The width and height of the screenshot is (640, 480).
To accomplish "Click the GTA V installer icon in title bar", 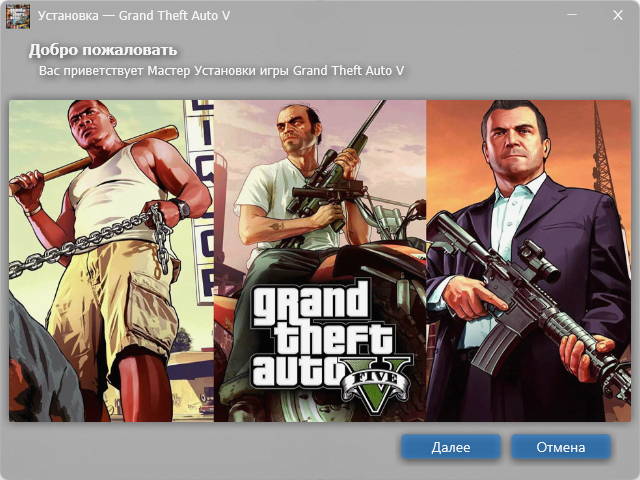I will pyautogui.click(x=18, y=16).
